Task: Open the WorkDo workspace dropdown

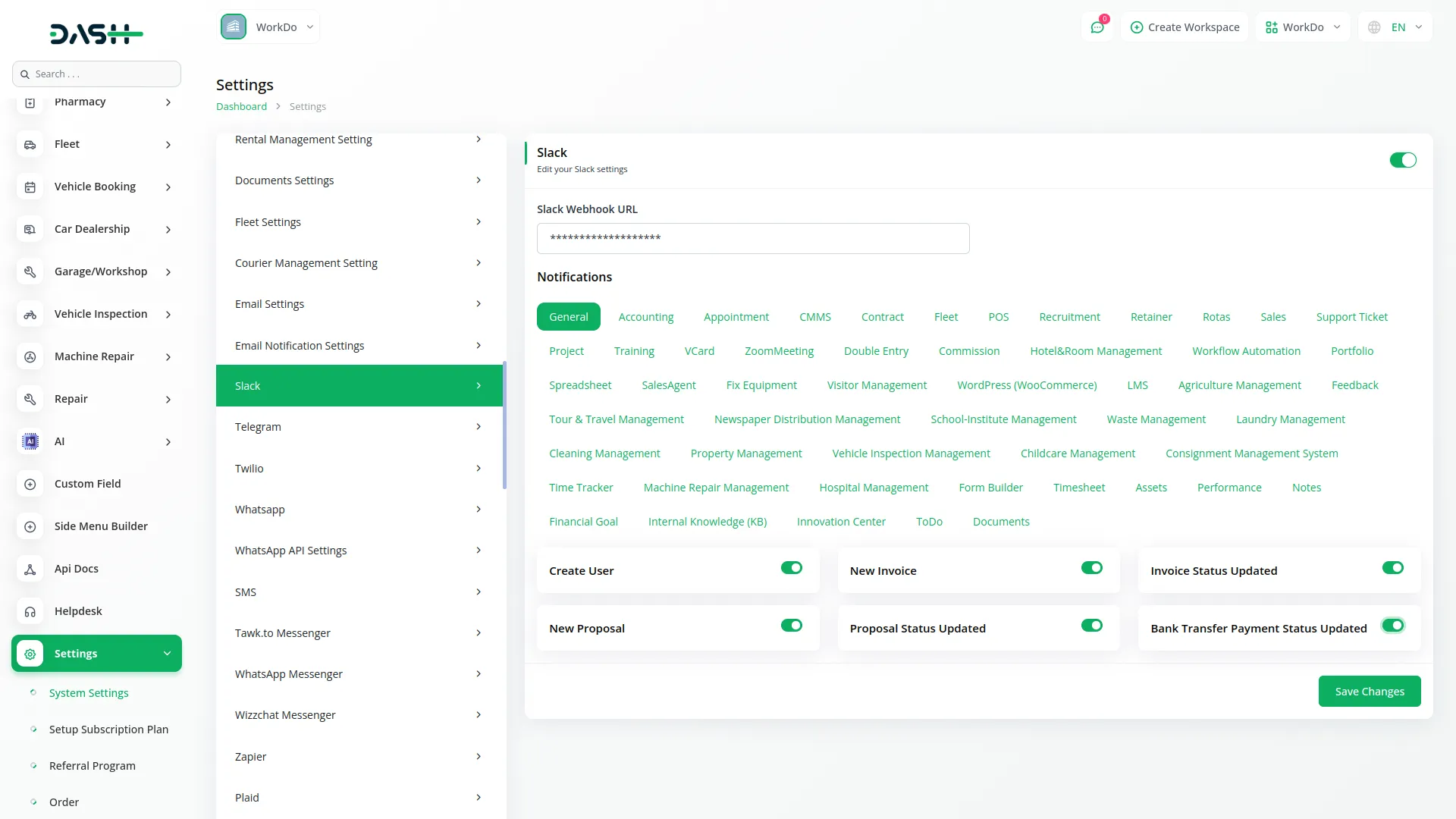Action: (268, 27)
